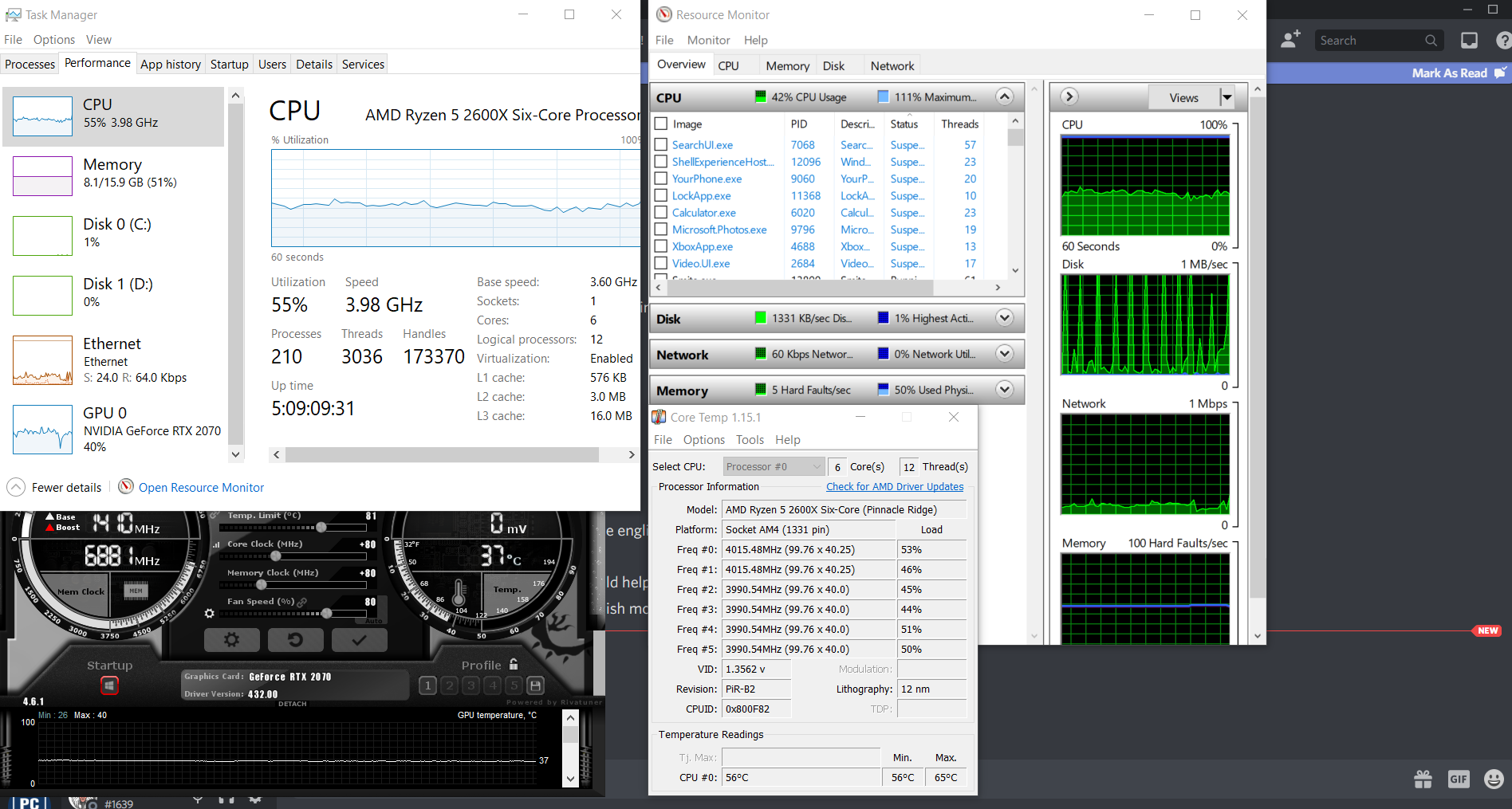
Task: Check the ShellExperienceHost process checkbox
Action: (660, 162)
